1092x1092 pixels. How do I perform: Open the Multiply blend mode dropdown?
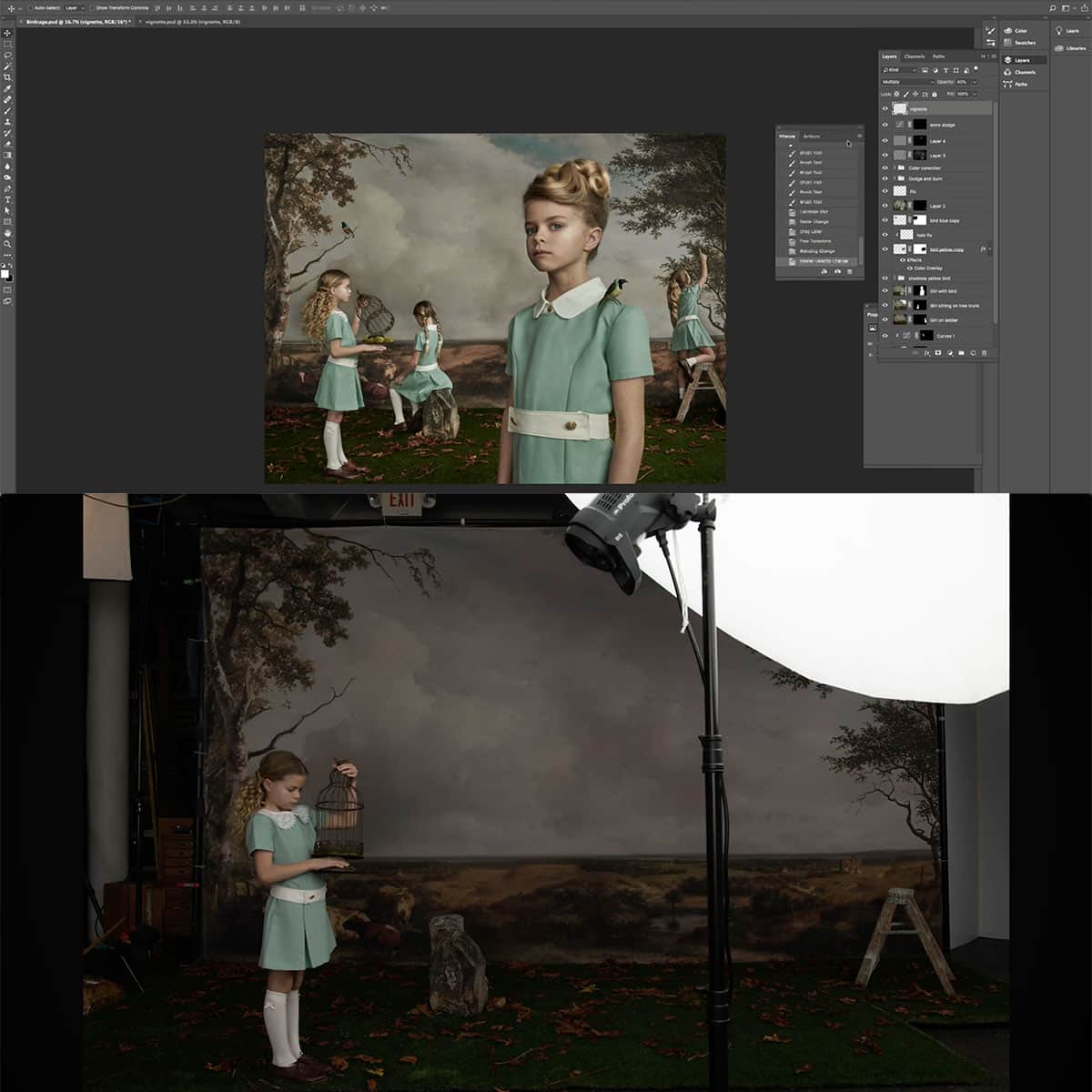pyautogui.click(x=910, y=81)
